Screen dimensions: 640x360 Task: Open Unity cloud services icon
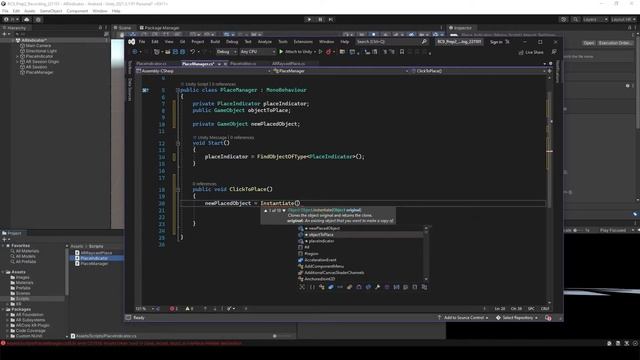[27, 19]
